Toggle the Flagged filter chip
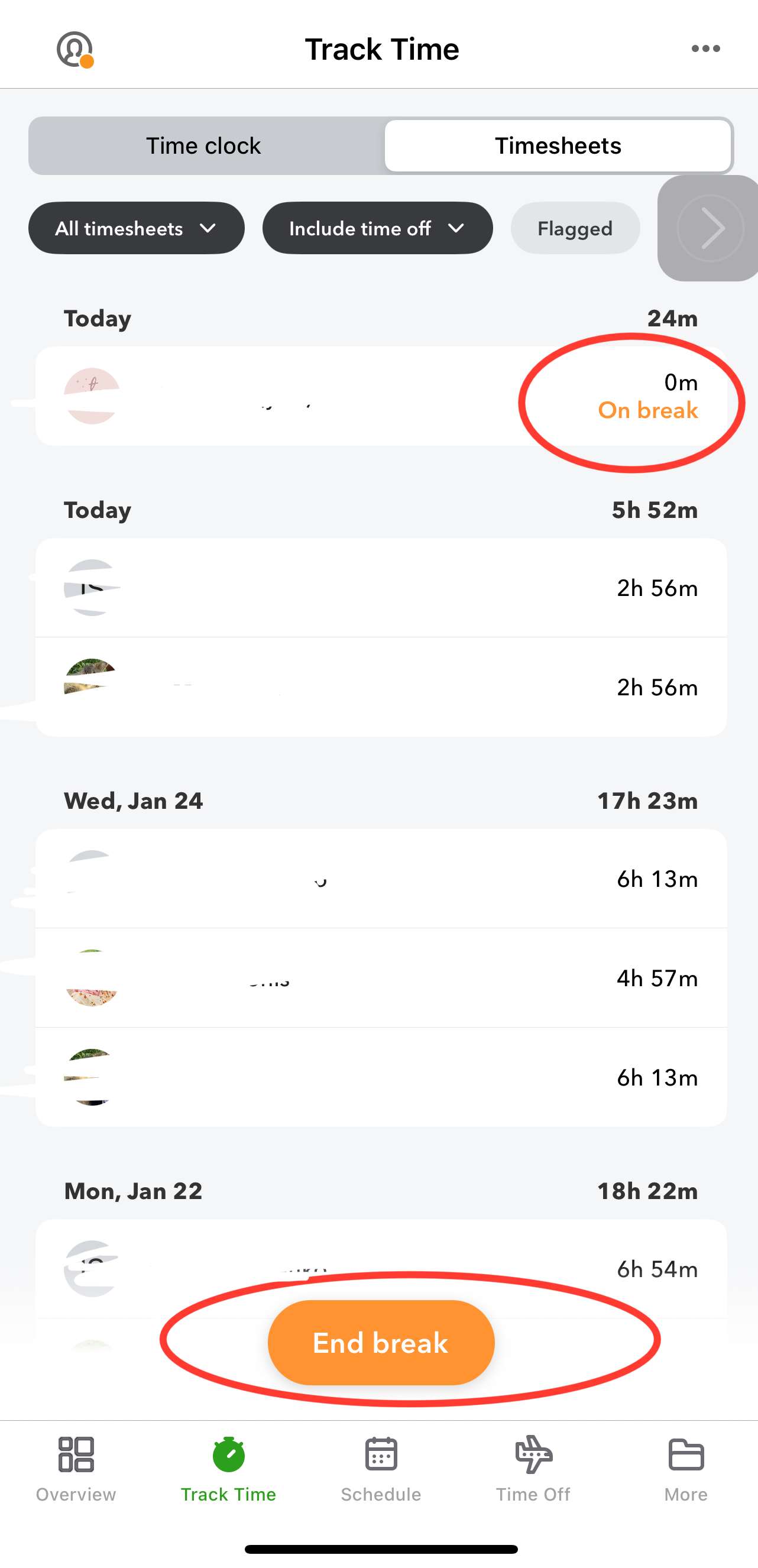 coord(575,228)
